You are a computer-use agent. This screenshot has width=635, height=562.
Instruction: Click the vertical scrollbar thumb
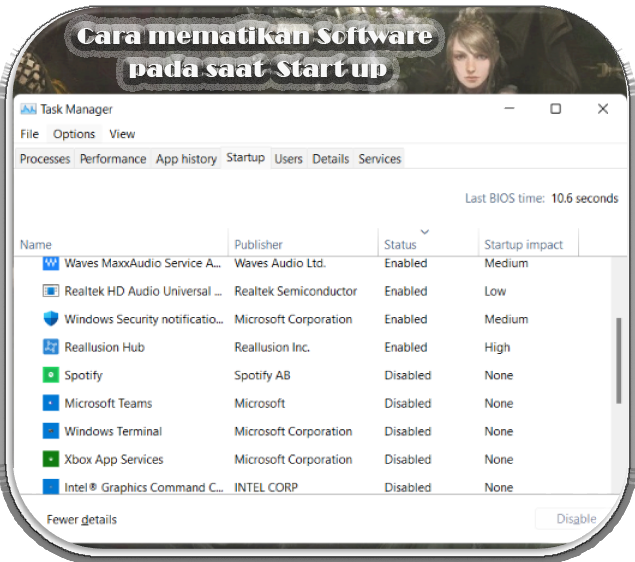[x=618, y=360]
